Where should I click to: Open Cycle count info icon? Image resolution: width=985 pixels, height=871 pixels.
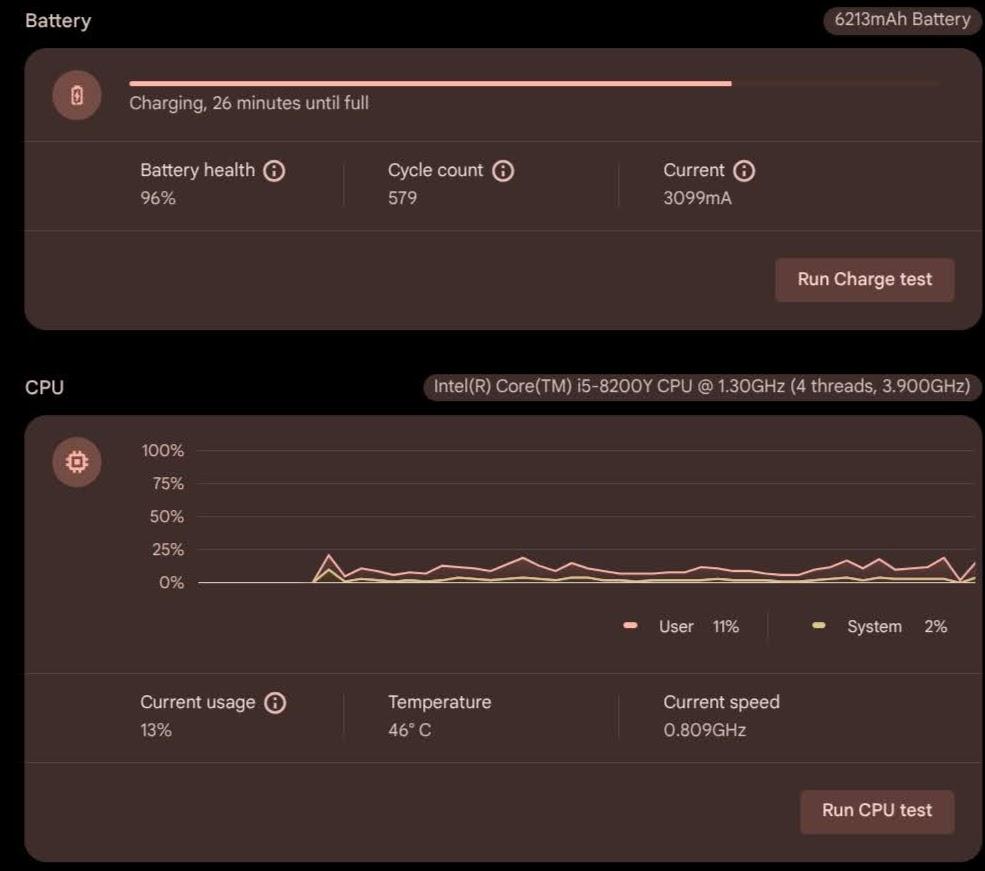[504, 171]
